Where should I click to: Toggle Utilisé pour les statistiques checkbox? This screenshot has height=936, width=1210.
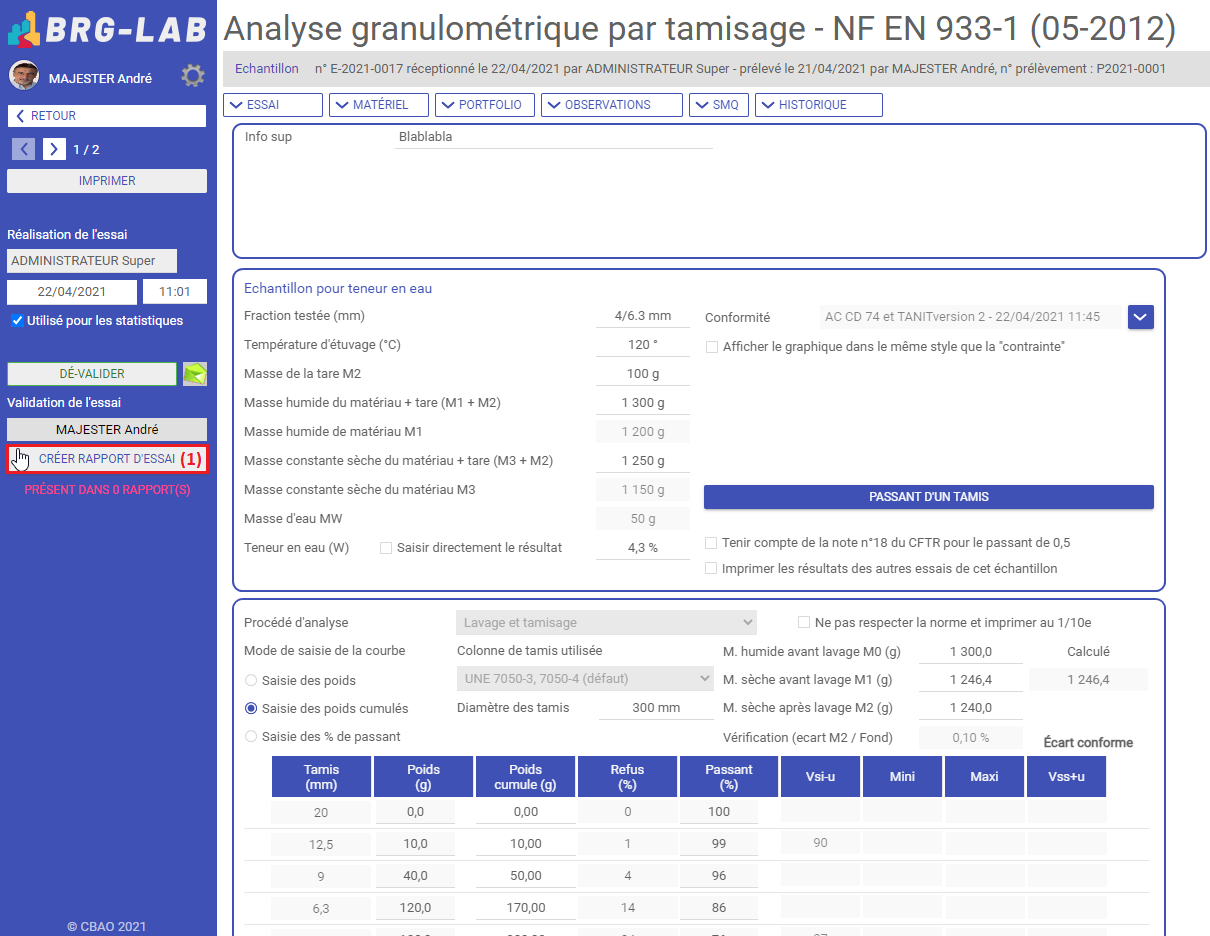pos(17,321)
